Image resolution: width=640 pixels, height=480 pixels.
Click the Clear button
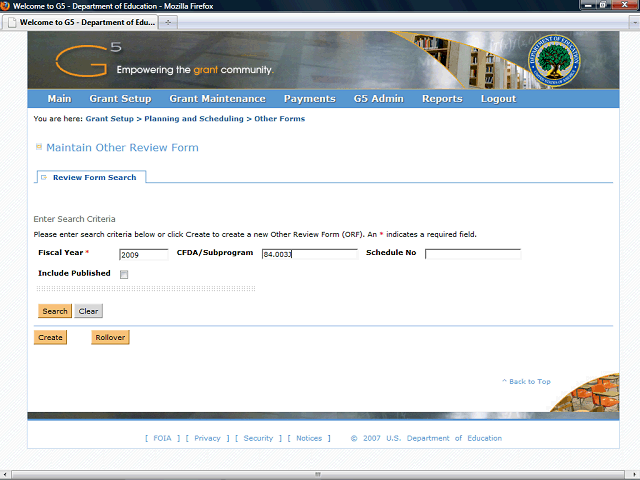click(88, 311)
